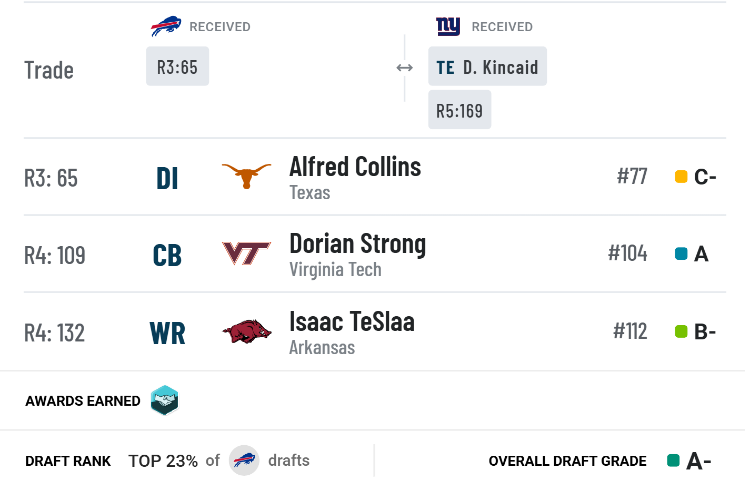Image resolution: width=745 pixels, height=490 pixels.
Task: Open Alfred Collins player profile
Action: (355, 166)
